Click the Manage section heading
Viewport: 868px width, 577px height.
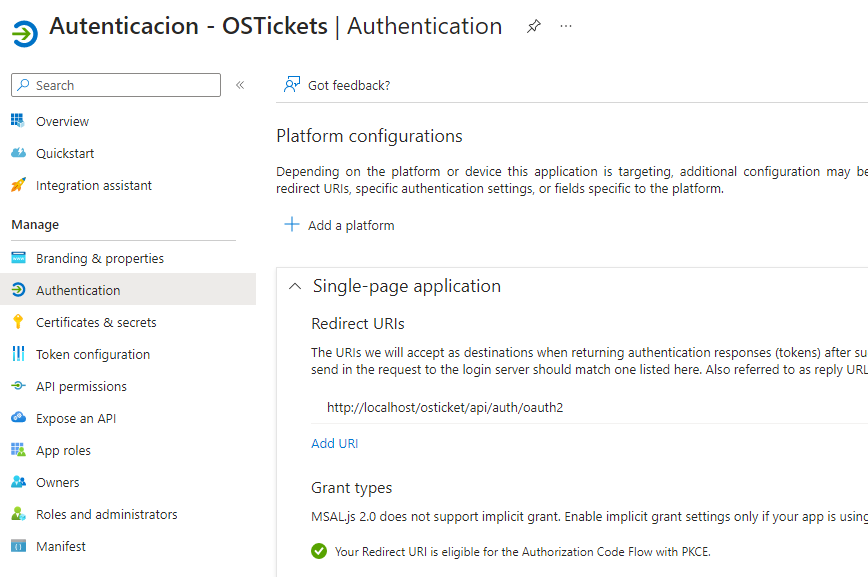(x=35, y=225)
